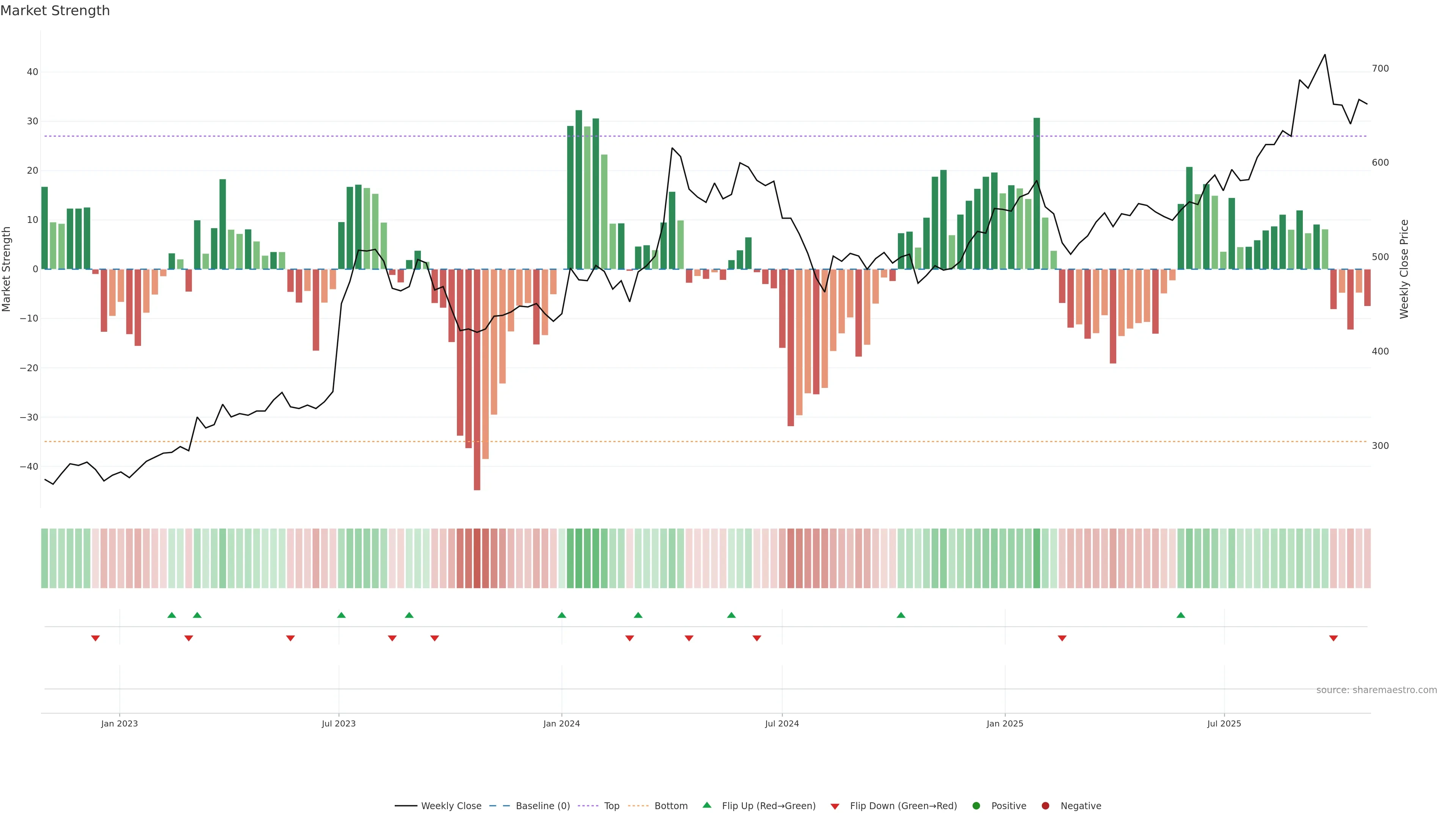
Task: Click the red Negative circle in the legend
Action: (1045, 806)
